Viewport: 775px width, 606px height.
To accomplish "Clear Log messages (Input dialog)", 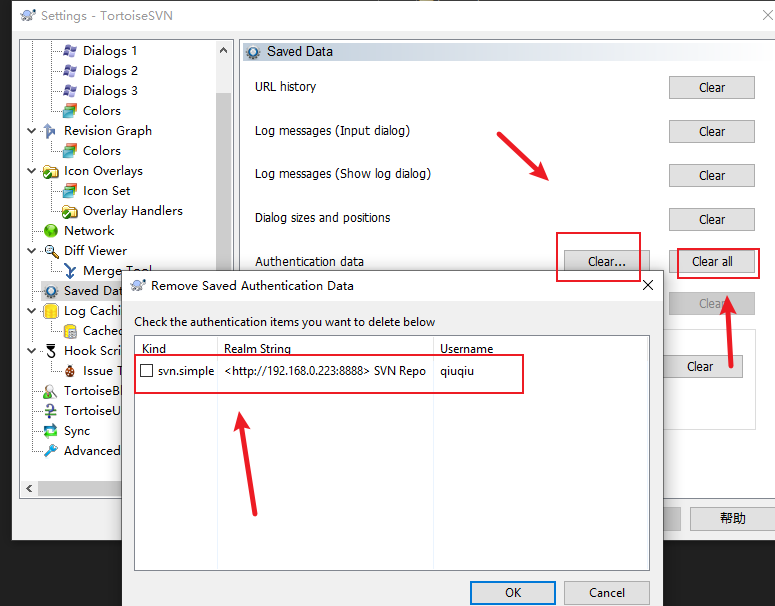I will coord(712,131).
